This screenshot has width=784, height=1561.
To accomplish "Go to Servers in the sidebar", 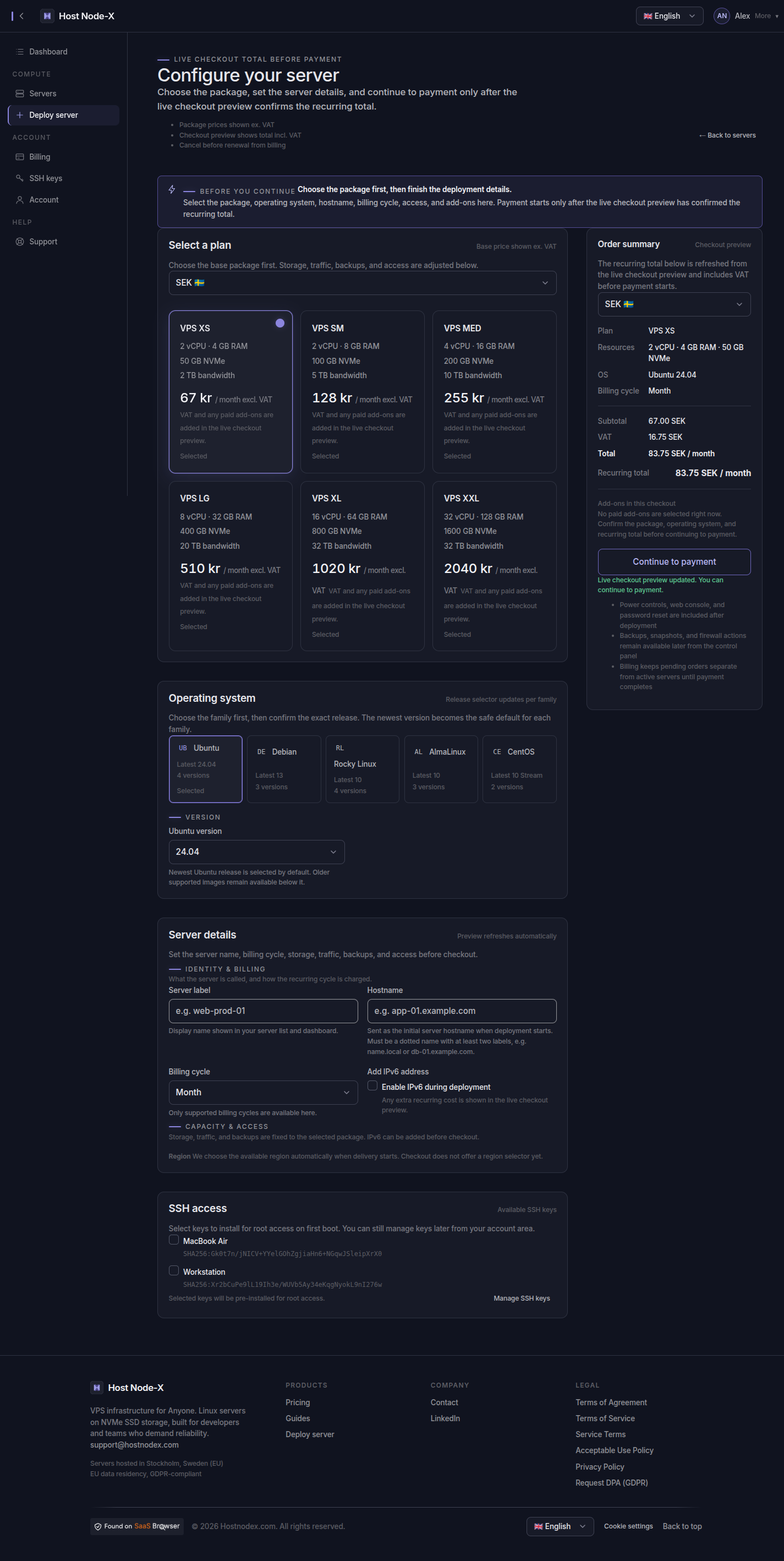I will coord(64,94).
